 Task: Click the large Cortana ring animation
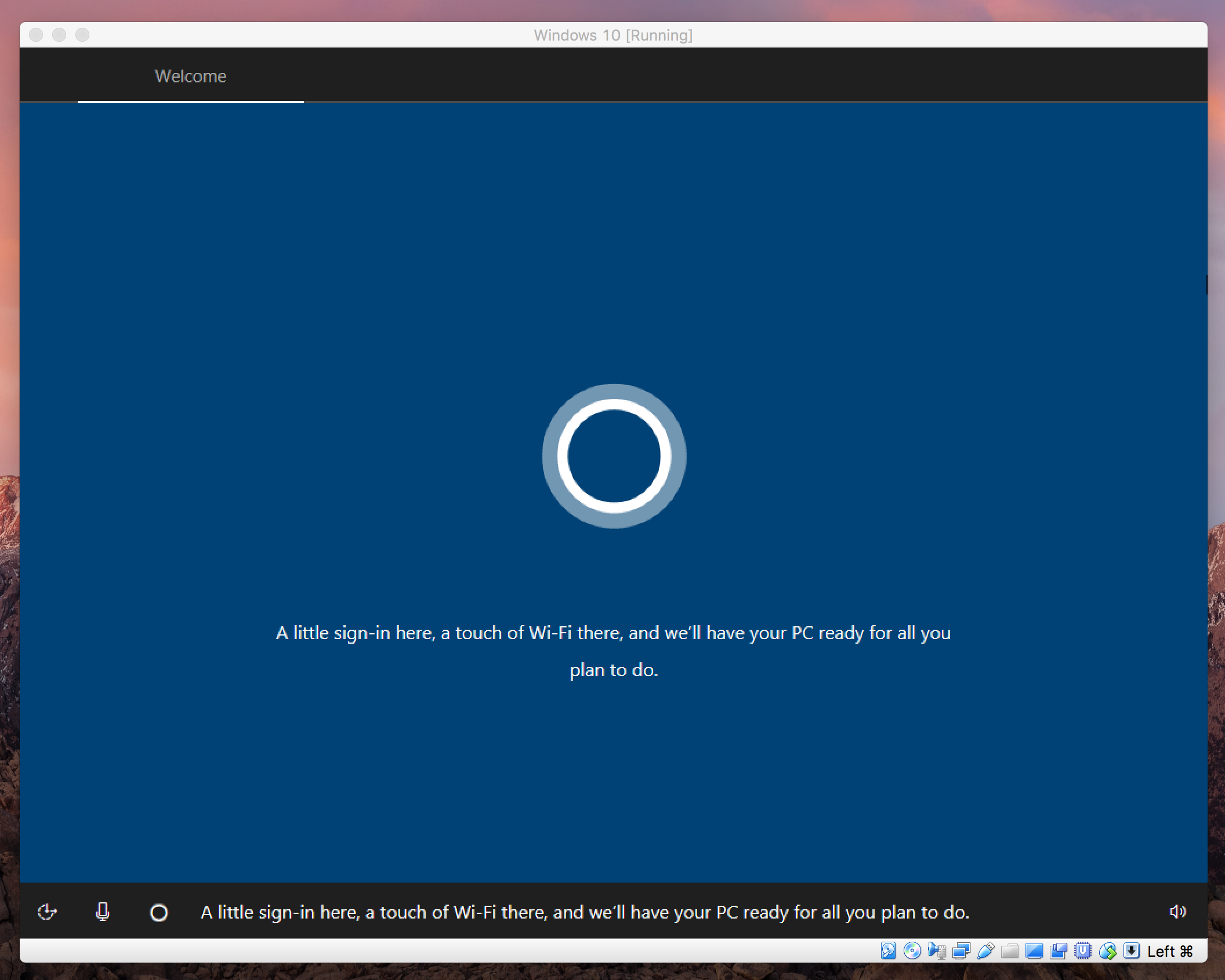614,456
